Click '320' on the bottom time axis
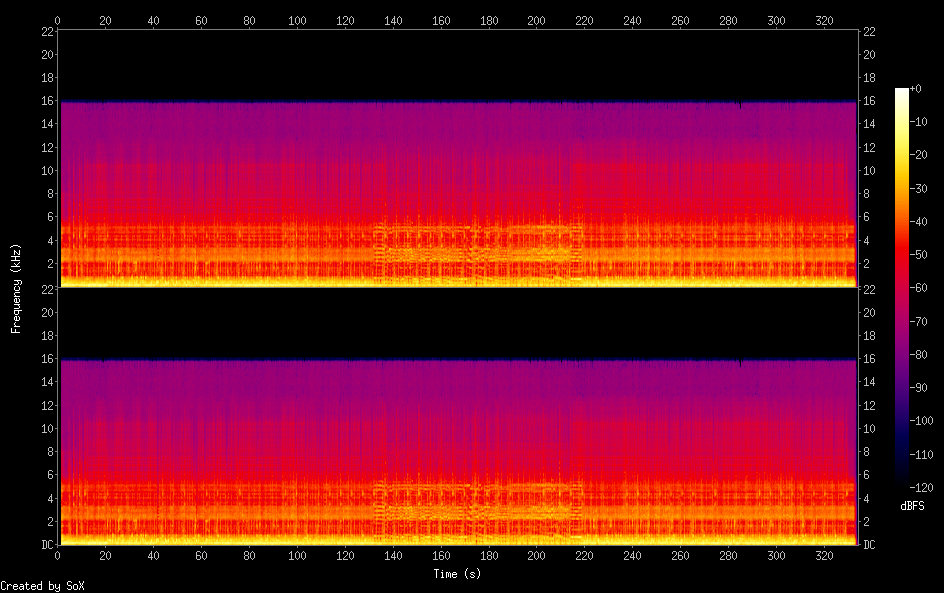Viewport: 944px width, 593px height. [x=824, y=556]
